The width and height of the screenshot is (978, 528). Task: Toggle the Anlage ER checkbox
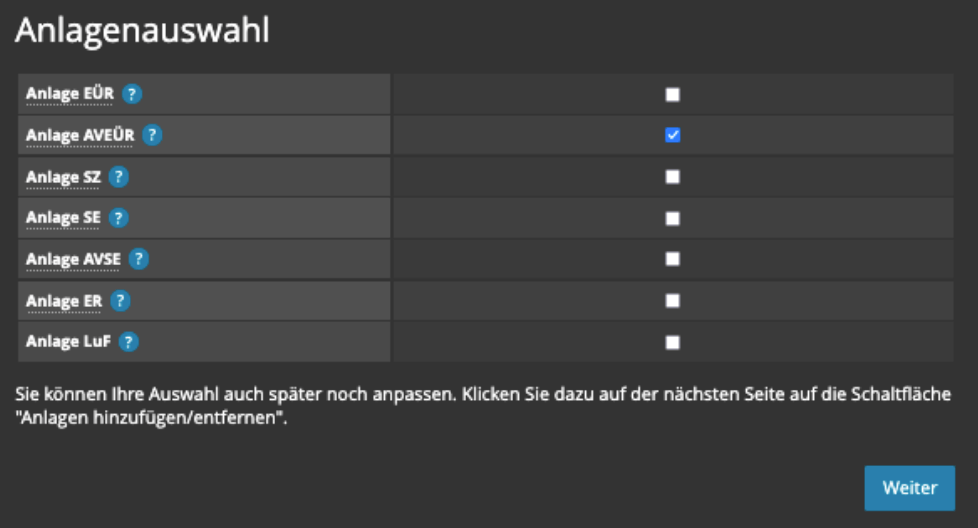pos(673,300)
